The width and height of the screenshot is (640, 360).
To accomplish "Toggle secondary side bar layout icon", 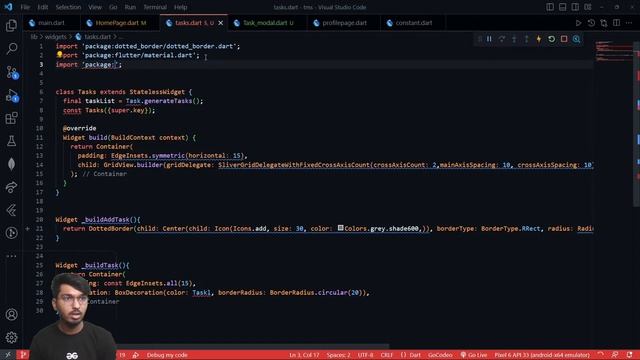I will pyautogui.click(x=575, y=7).
